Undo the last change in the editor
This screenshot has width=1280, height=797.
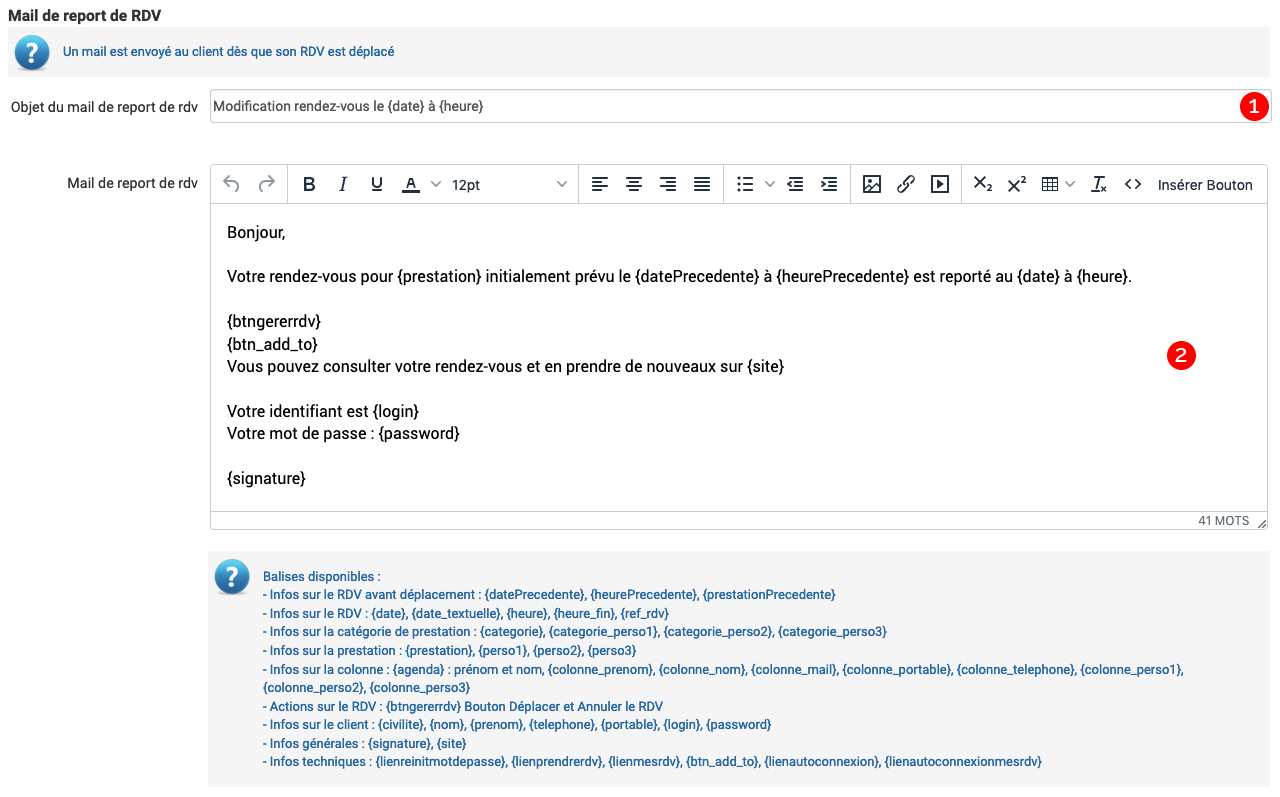click(231, 184)
